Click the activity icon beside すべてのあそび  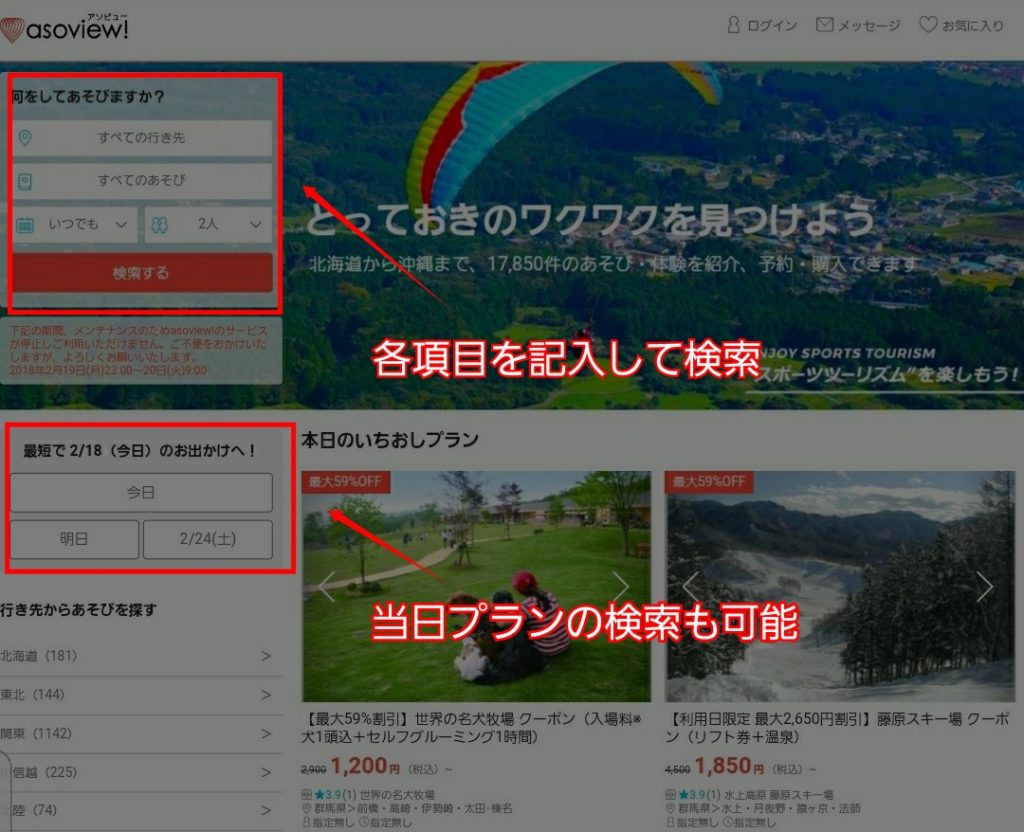click(25, 181)
